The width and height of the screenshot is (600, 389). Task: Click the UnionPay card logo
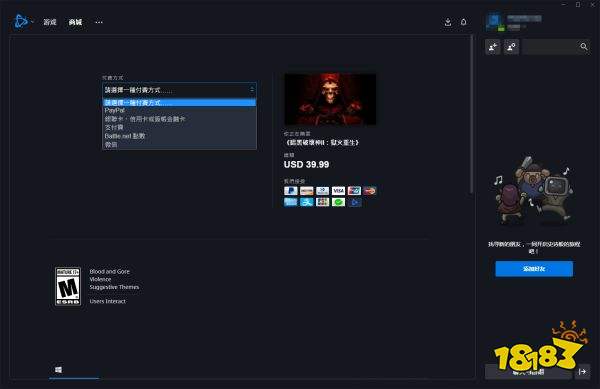coord(354,190)
